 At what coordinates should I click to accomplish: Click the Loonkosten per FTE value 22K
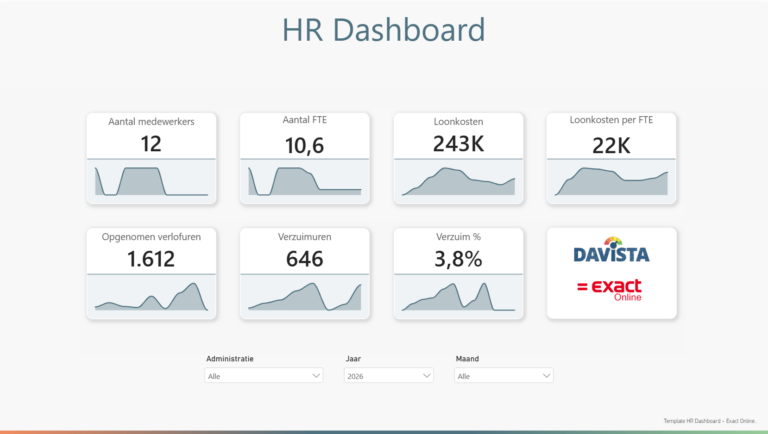pyautogui.click(x=611, y=145)
